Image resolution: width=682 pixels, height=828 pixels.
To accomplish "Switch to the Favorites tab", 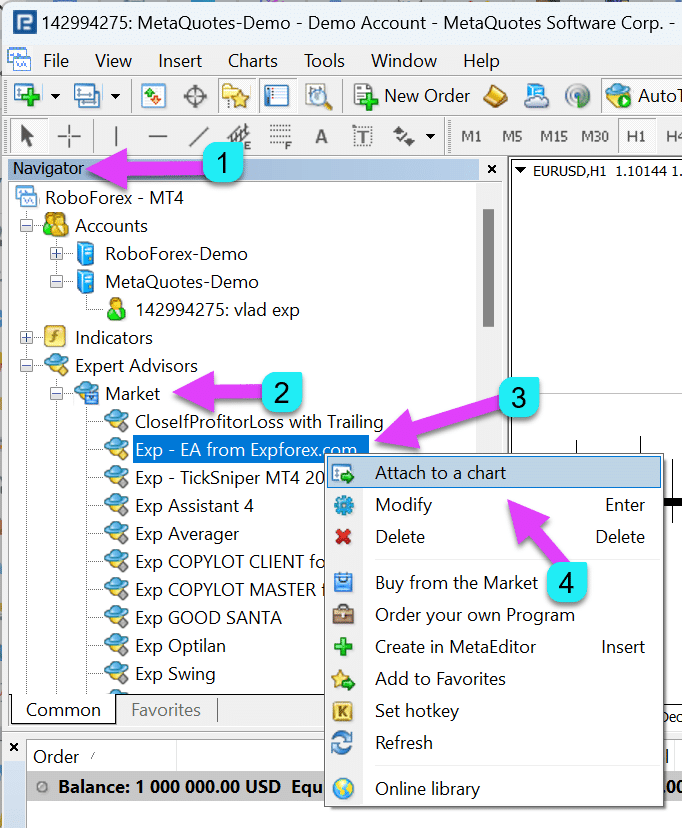I will pyautogui.click(x=166, y=710).
